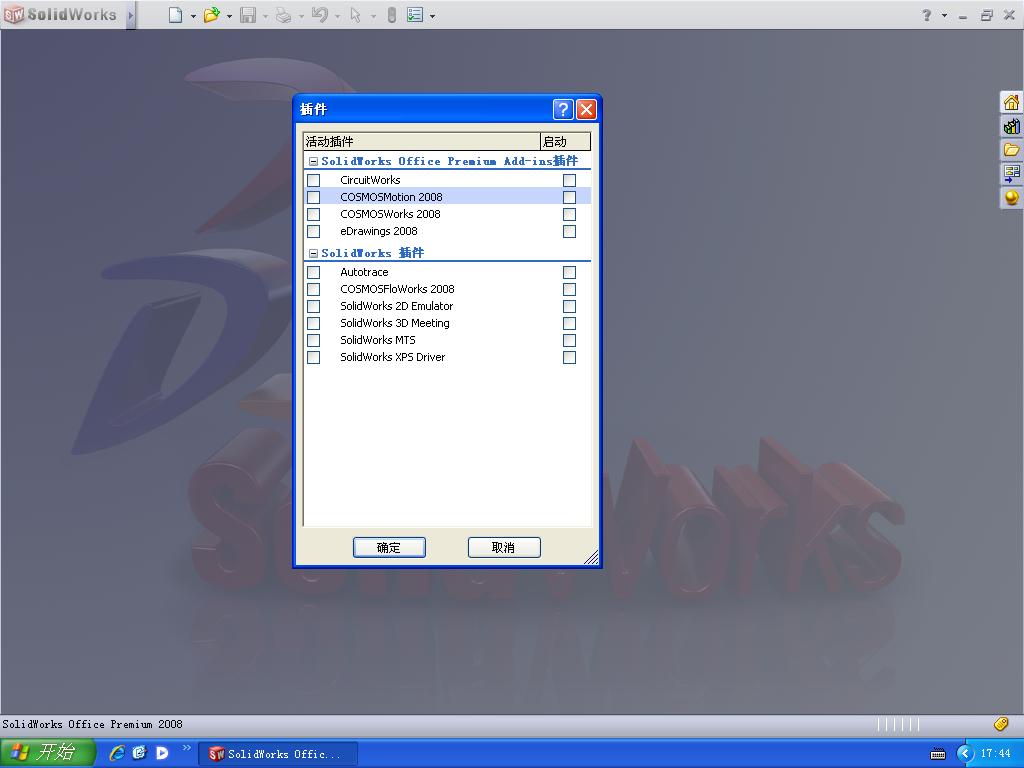Launch Internet Explorer from quick launch
The height and width of the screenshot is (768, 1024).
click(x=117, y=753)
